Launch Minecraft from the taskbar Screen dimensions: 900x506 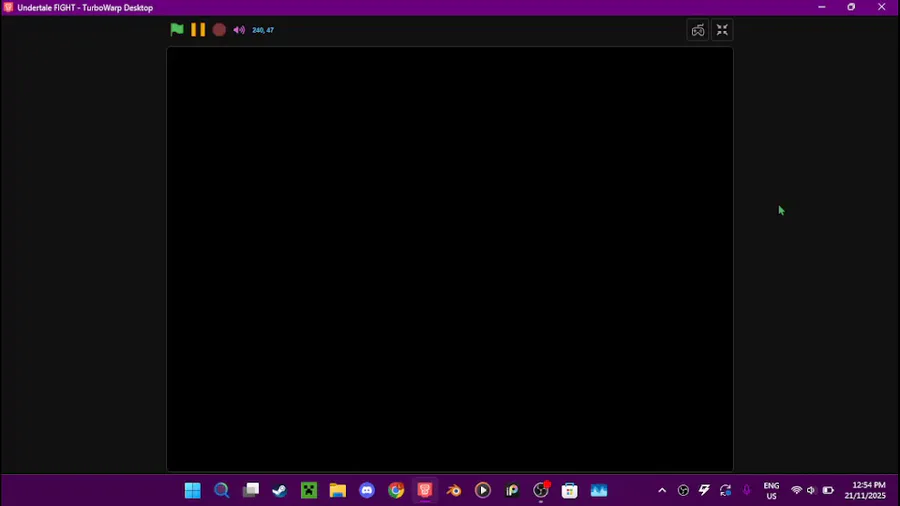tap(309, 491)
